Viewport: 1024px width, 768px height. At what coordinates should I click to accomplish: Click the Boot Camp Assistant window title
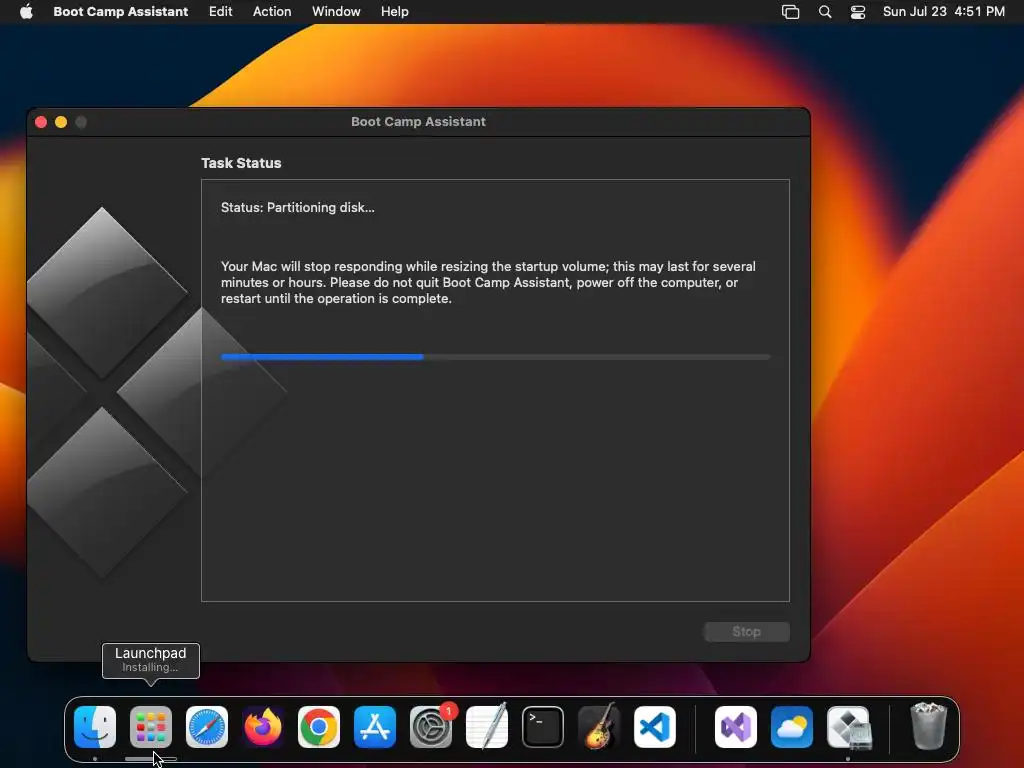coord(418,121)
